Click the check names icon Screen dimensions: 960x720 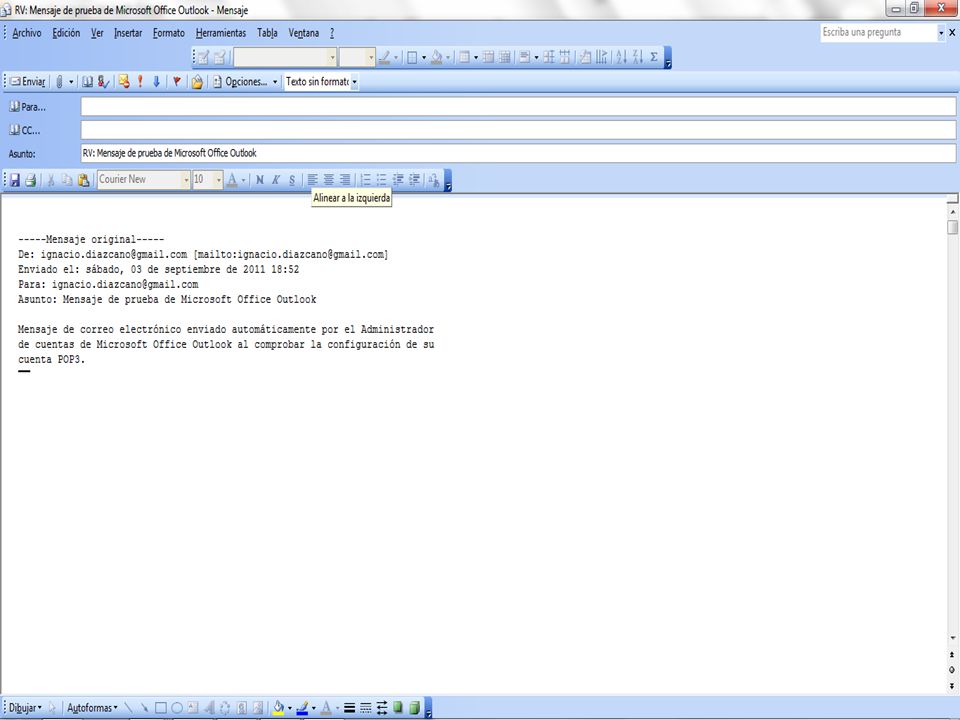click(x=103, y=81)
